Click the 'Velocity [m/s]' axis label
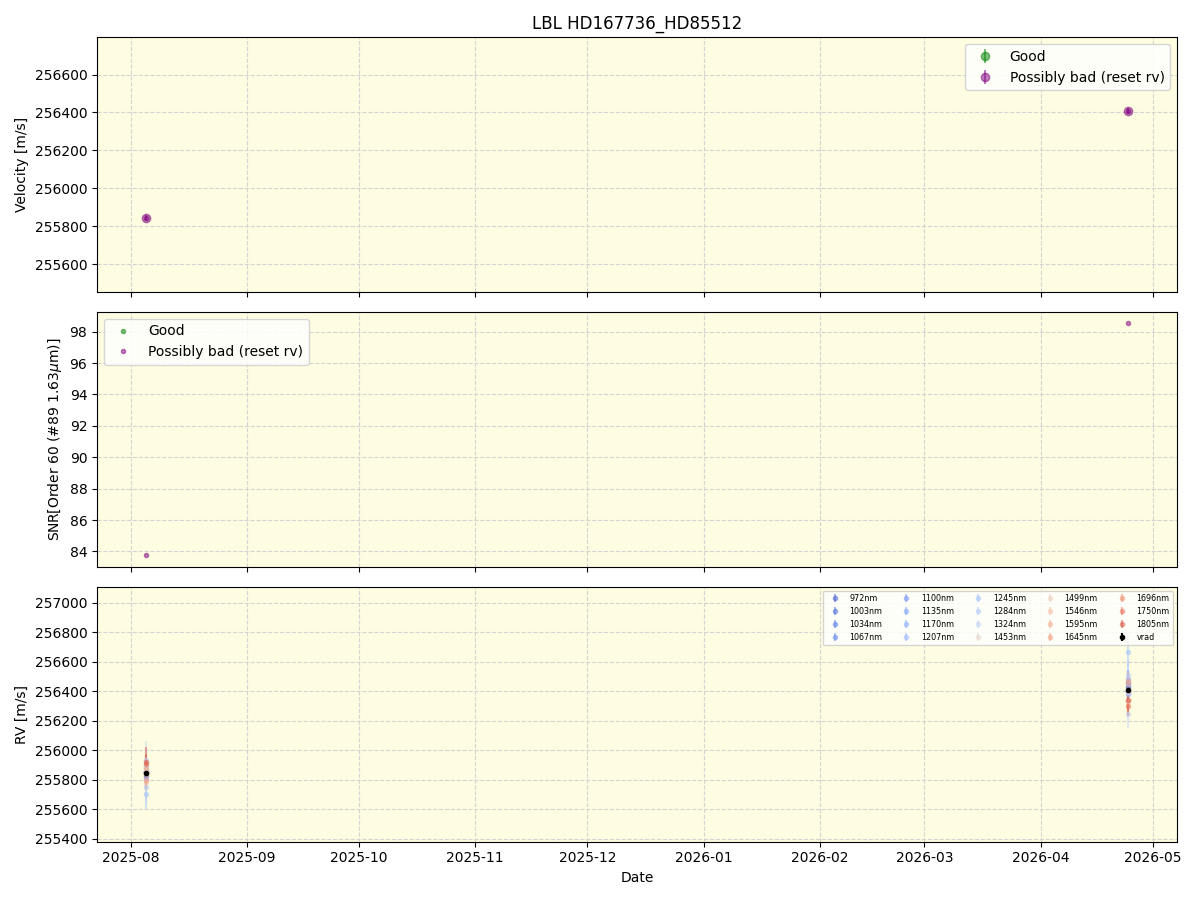Screen dimensions: 1200x900 coord(21,165)
